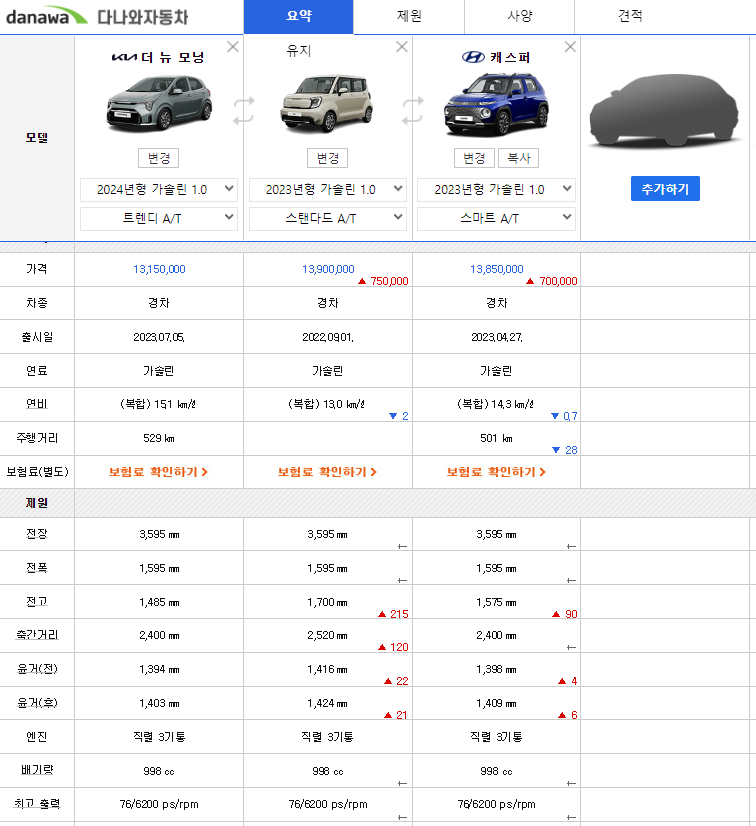Screen dimensions: 756x826
Task: Remove the Kia Morning column with X
Action: click(x=233, y=47)
